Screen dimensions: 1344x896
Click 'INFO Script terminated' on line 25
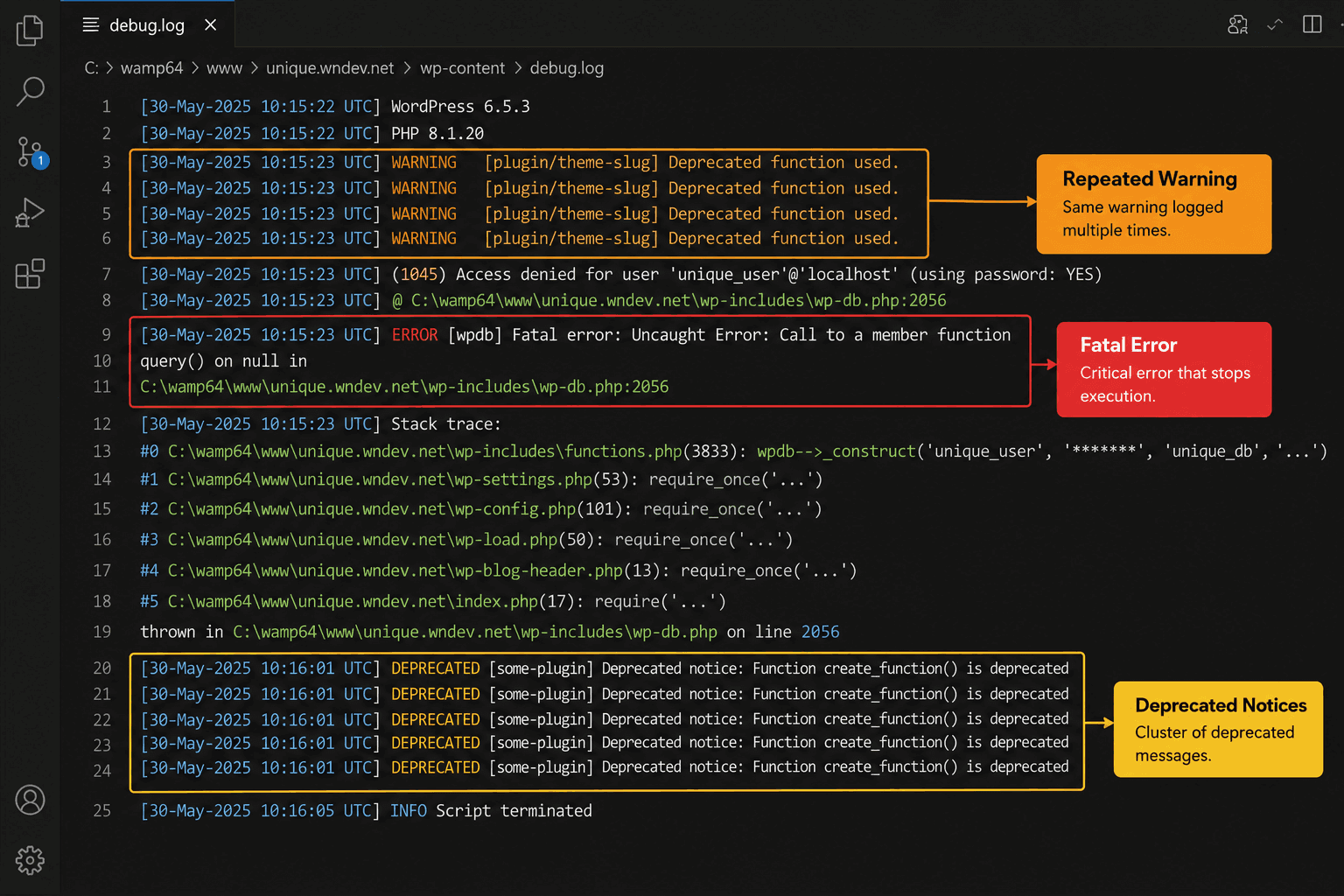491,810
